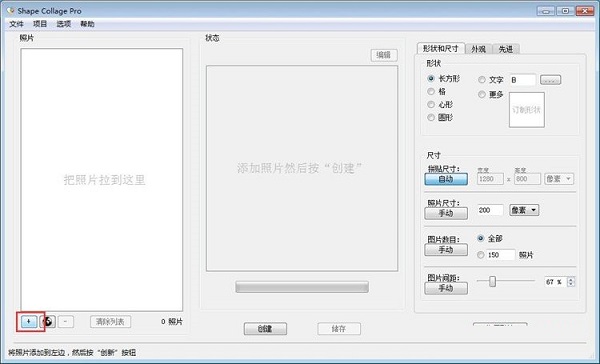Select the 格 shape radio button

click(431, 91)
